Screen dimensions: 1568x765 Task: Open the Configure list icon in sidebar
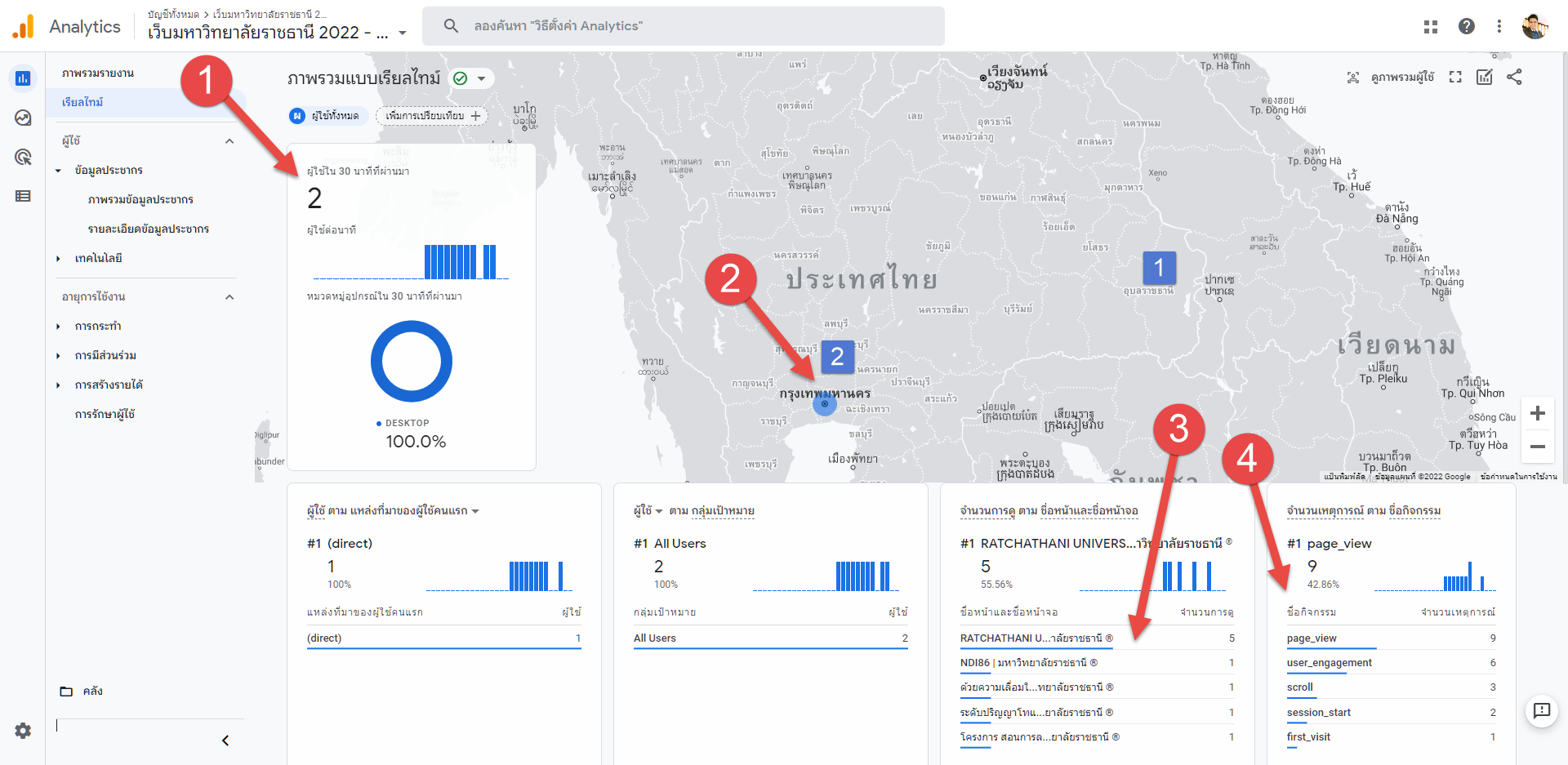click(x=23, y=196)
